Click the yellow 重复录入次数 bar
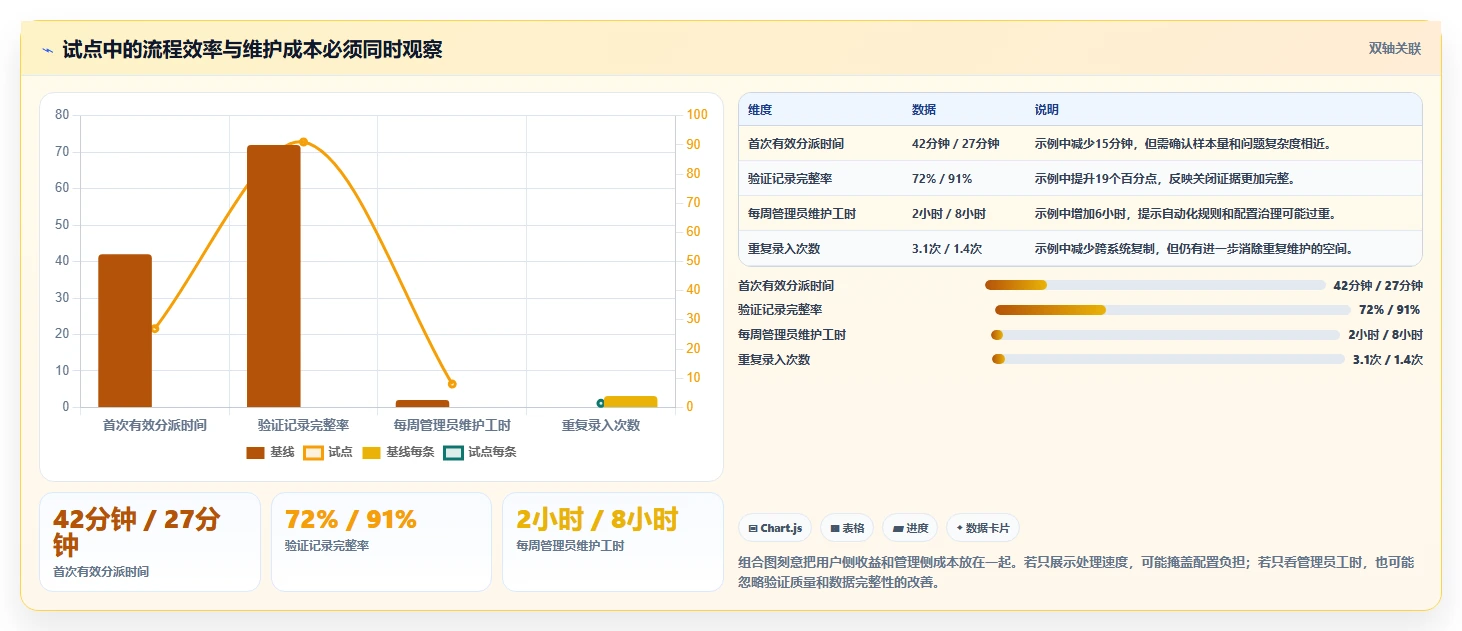This screenshot has width=1462, height=631. point(630,402)
